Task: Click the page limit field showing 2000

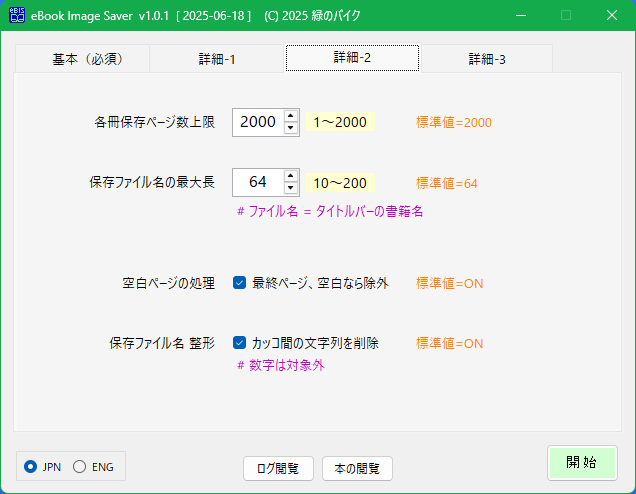Action: (258, 122)
